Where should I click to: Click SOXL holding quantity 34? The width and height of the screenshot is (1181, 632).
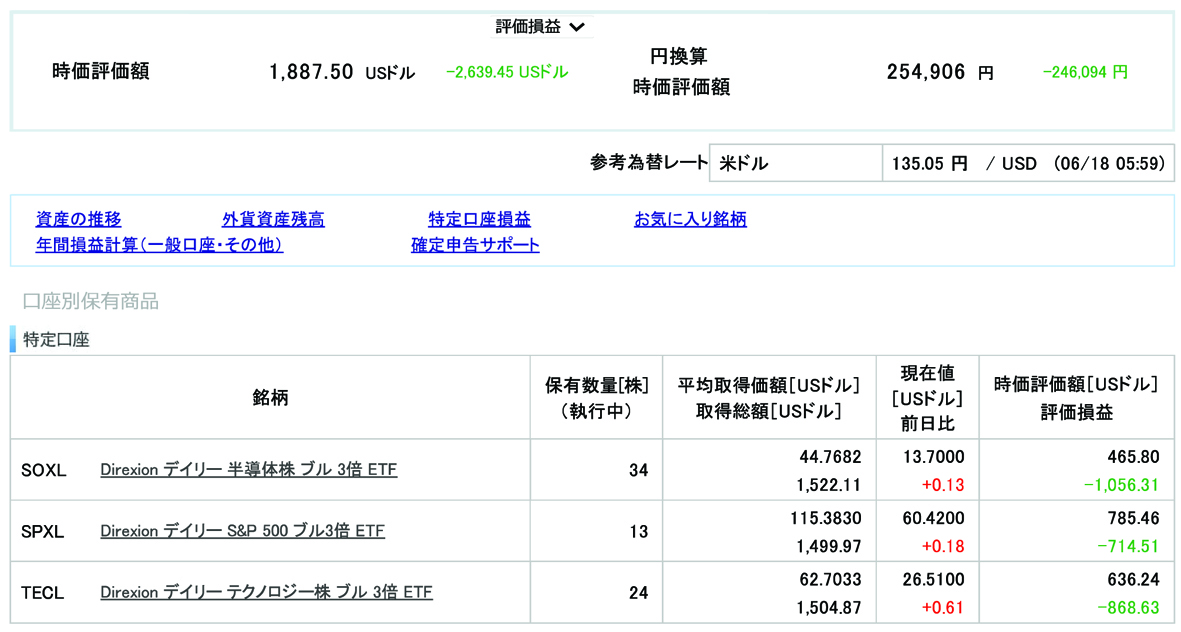(x=639, y=470)
